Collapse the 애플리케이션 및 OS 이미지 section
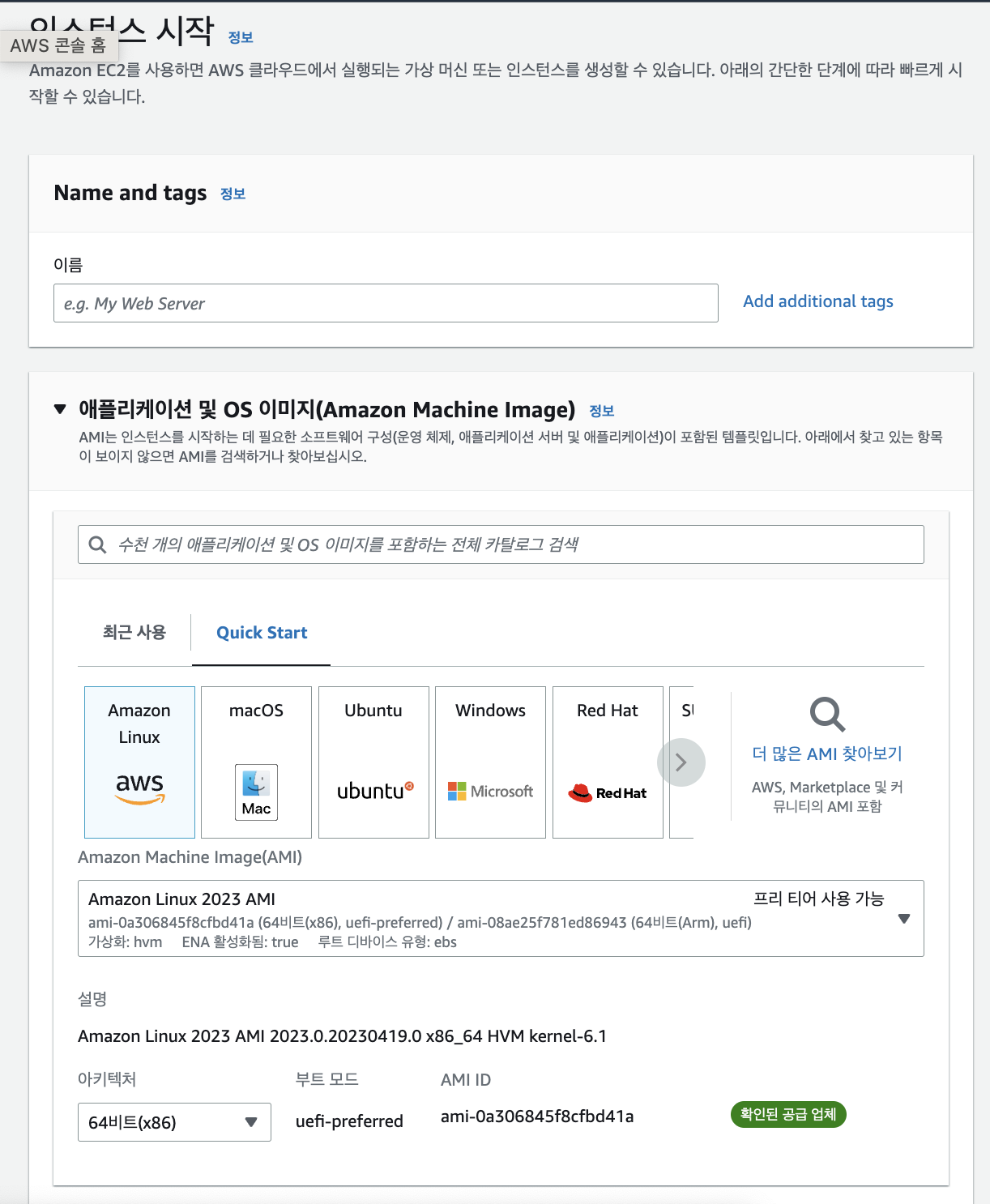The height and width of the screenshot is (1204, 990). click(60, 409)
